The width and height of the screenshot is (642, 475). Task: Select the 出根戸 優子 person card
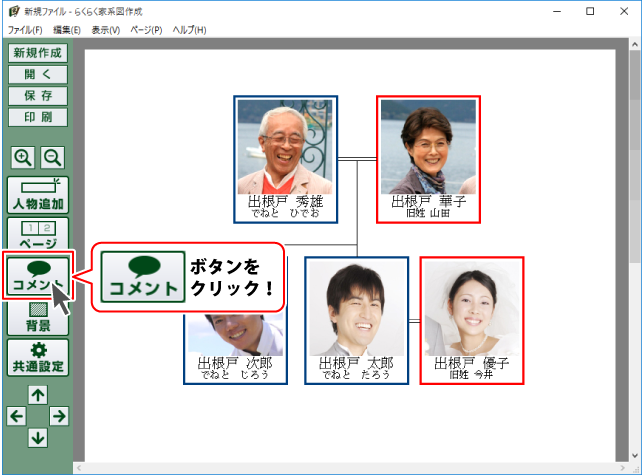(x=472, y=321)
